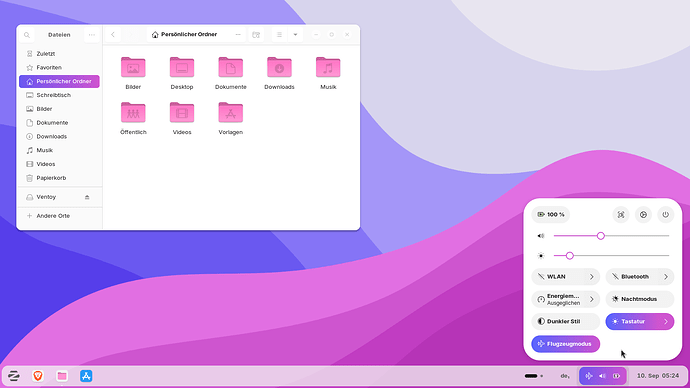
Task: Go back with the left arrow button
Action: pos(113,35)
